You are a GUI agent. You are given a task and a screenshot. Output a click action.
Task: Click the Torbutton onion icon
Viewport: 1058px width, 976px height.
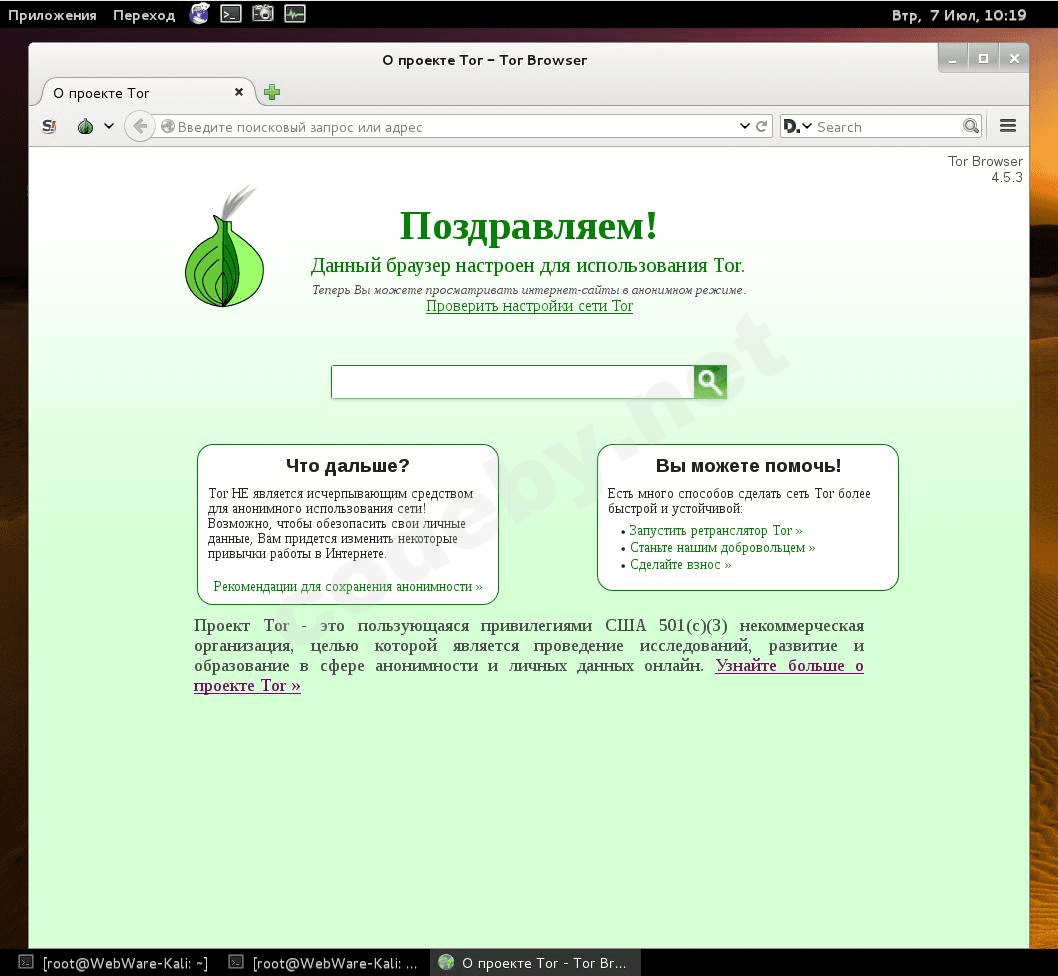point(86,126)
